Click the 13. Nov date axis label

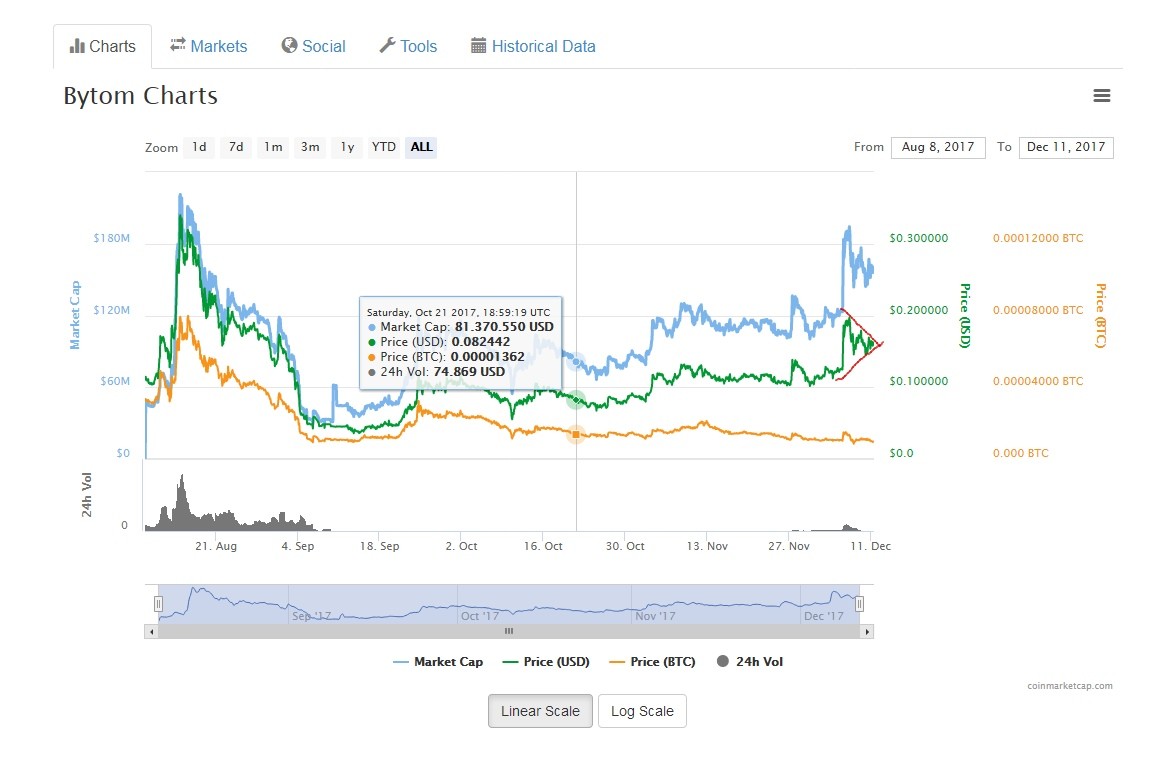tap(706, 546)
